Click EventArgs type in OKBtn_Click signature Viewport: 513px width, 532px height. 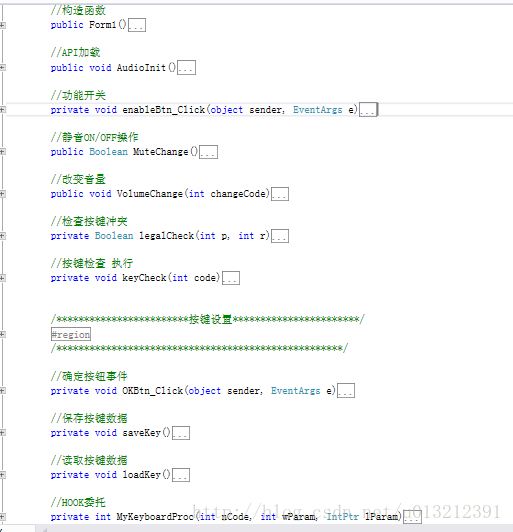pos(296,391)
